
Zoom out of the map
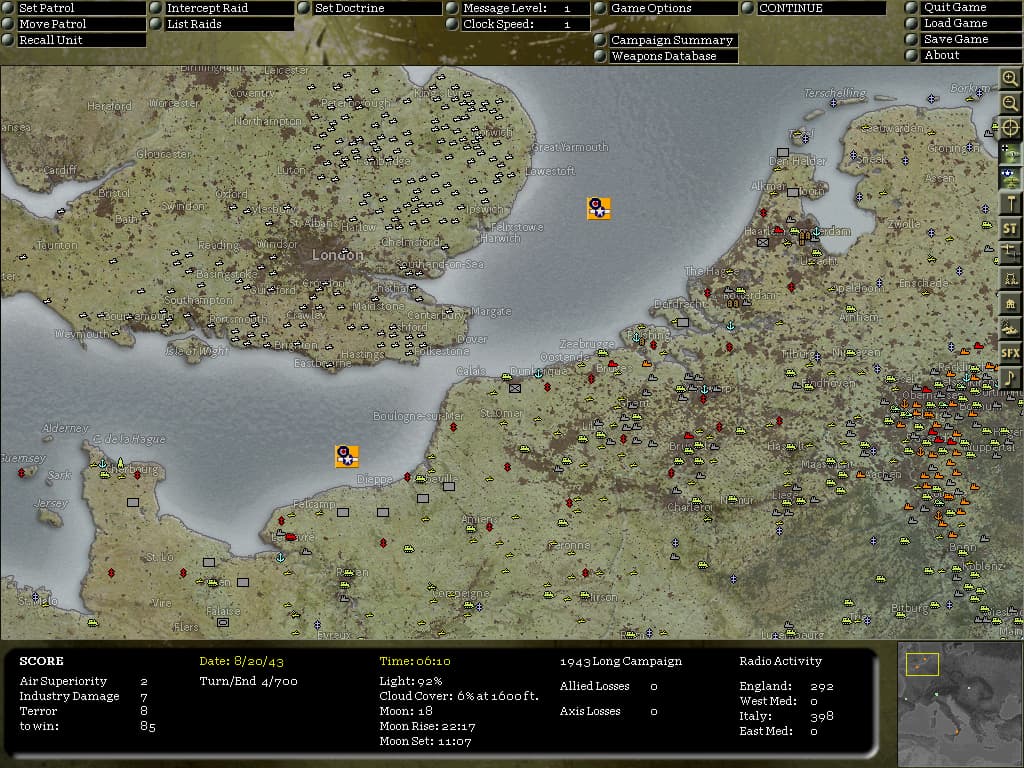coord(1010,103)
